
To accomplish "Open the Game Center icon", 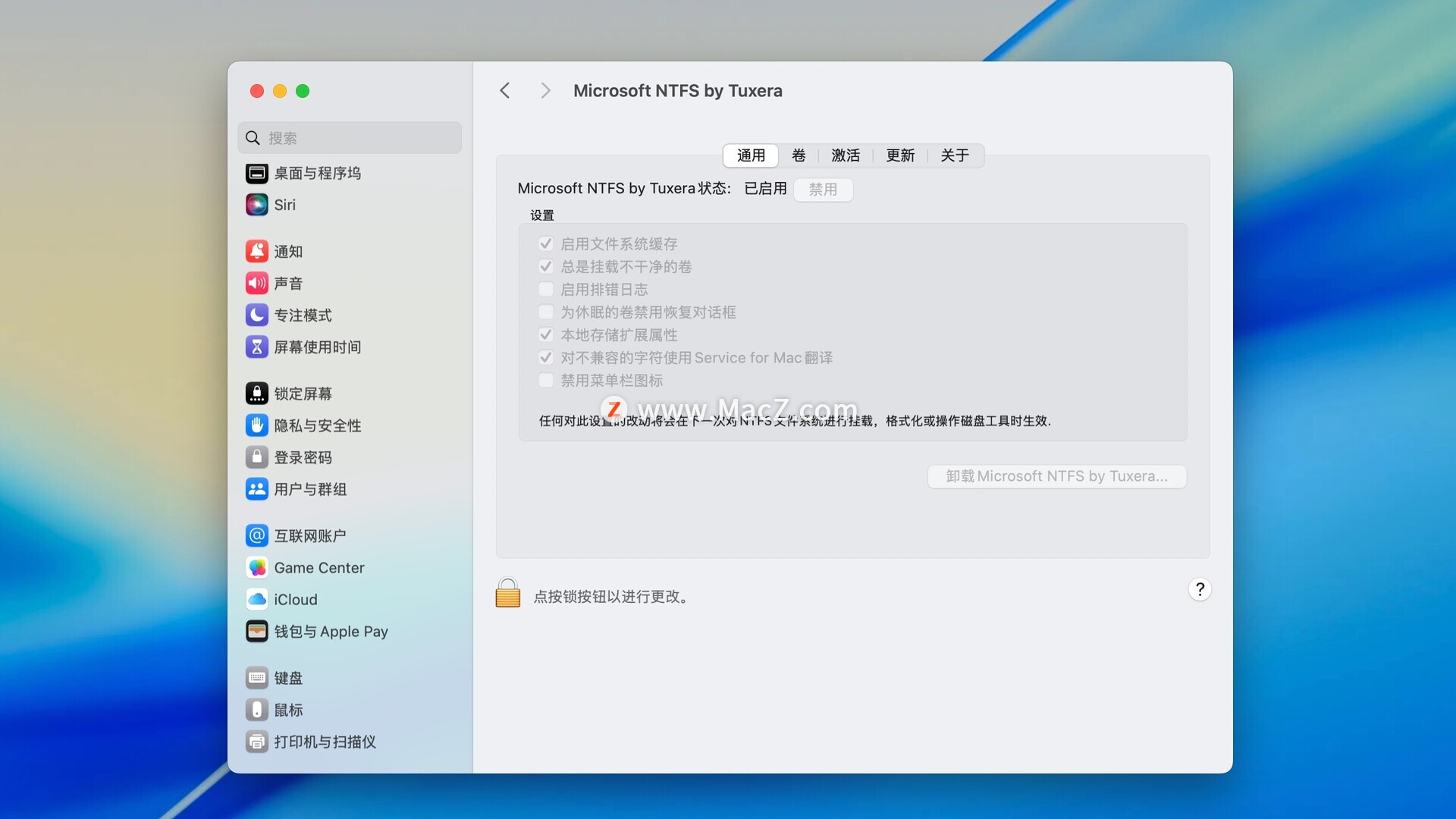I will 257,567.
